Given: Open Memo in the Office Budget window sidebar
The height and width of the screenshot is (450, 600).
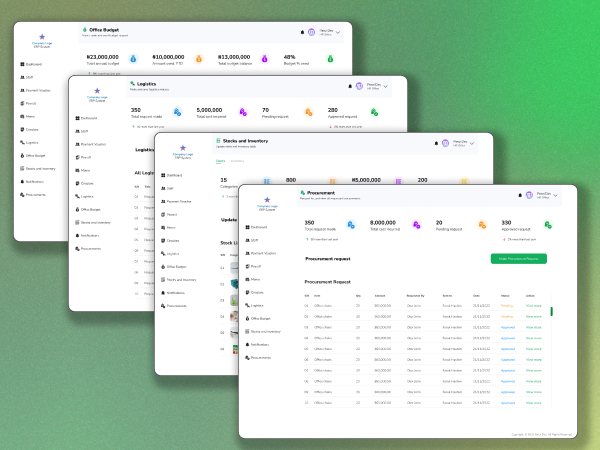Looking at the screenshot, I should point(28,116).
